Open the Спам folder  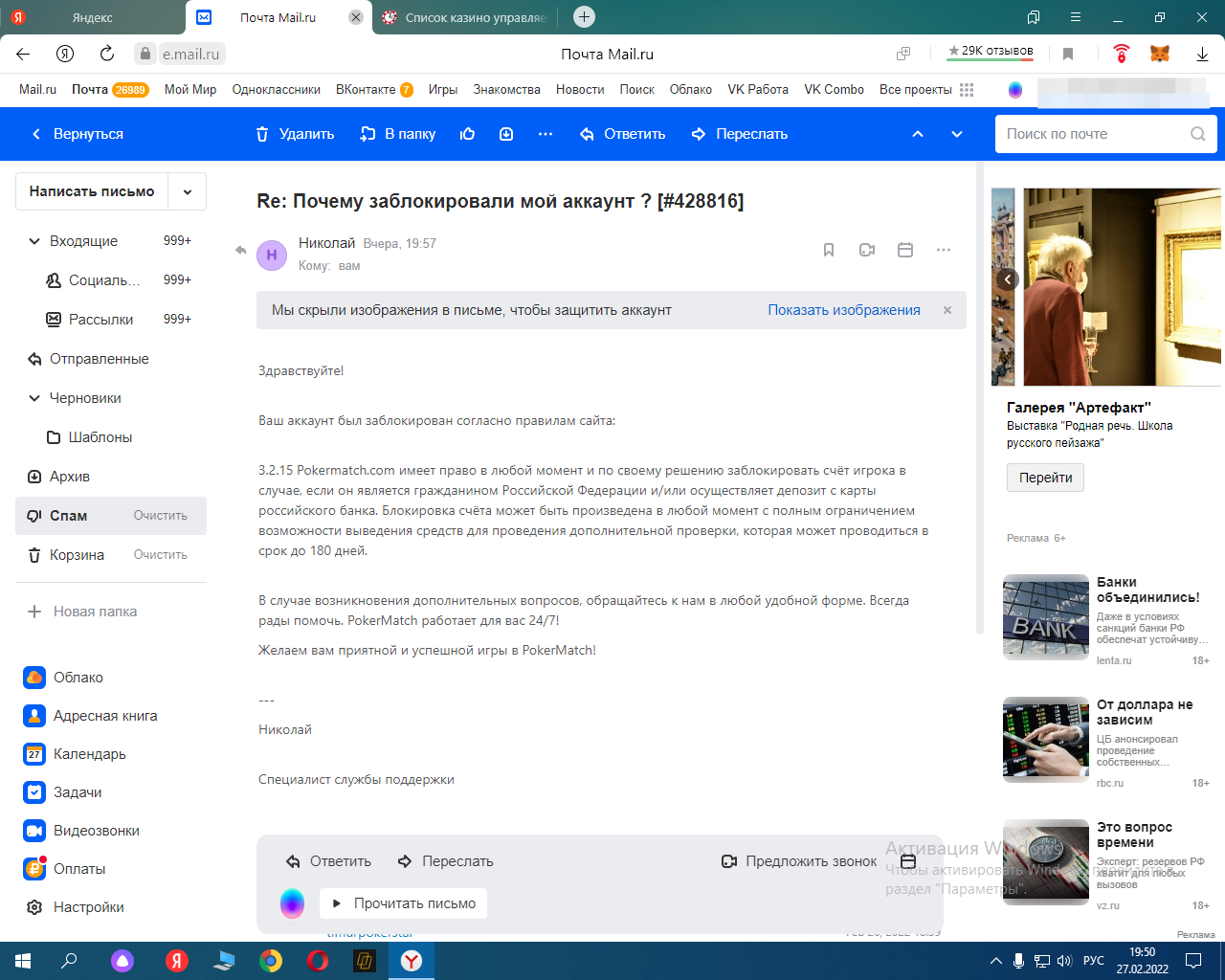(68, 516)
